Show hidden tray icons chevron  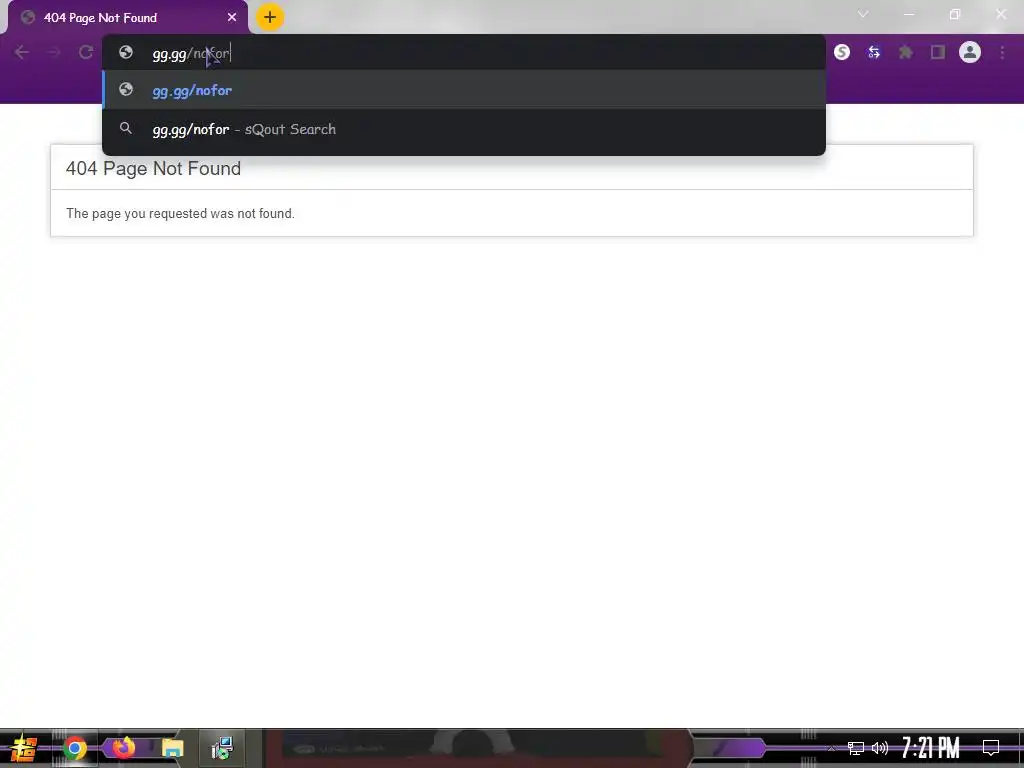pos(831,748)
